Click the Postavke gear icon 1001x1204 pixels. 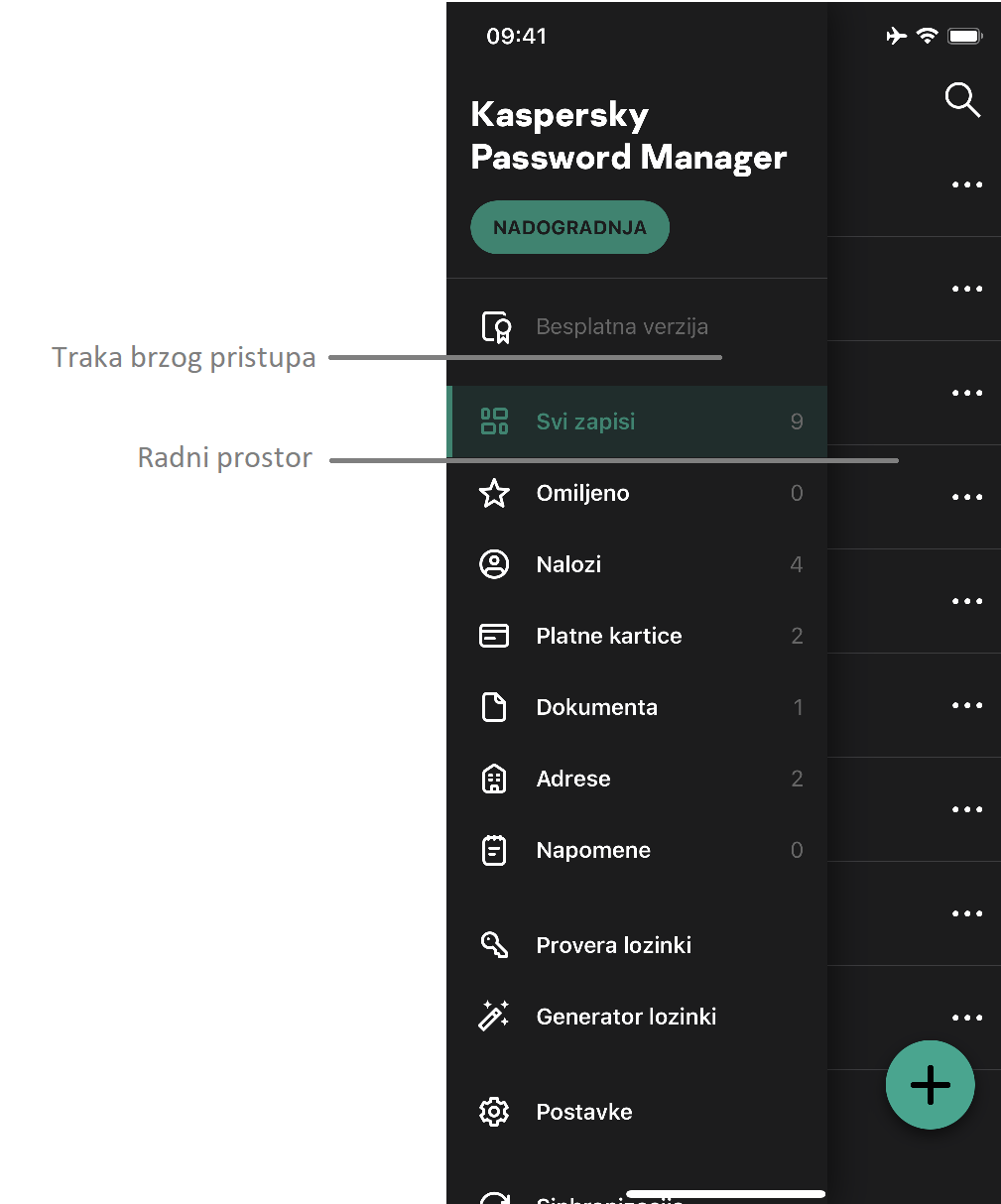[494, 1112]
